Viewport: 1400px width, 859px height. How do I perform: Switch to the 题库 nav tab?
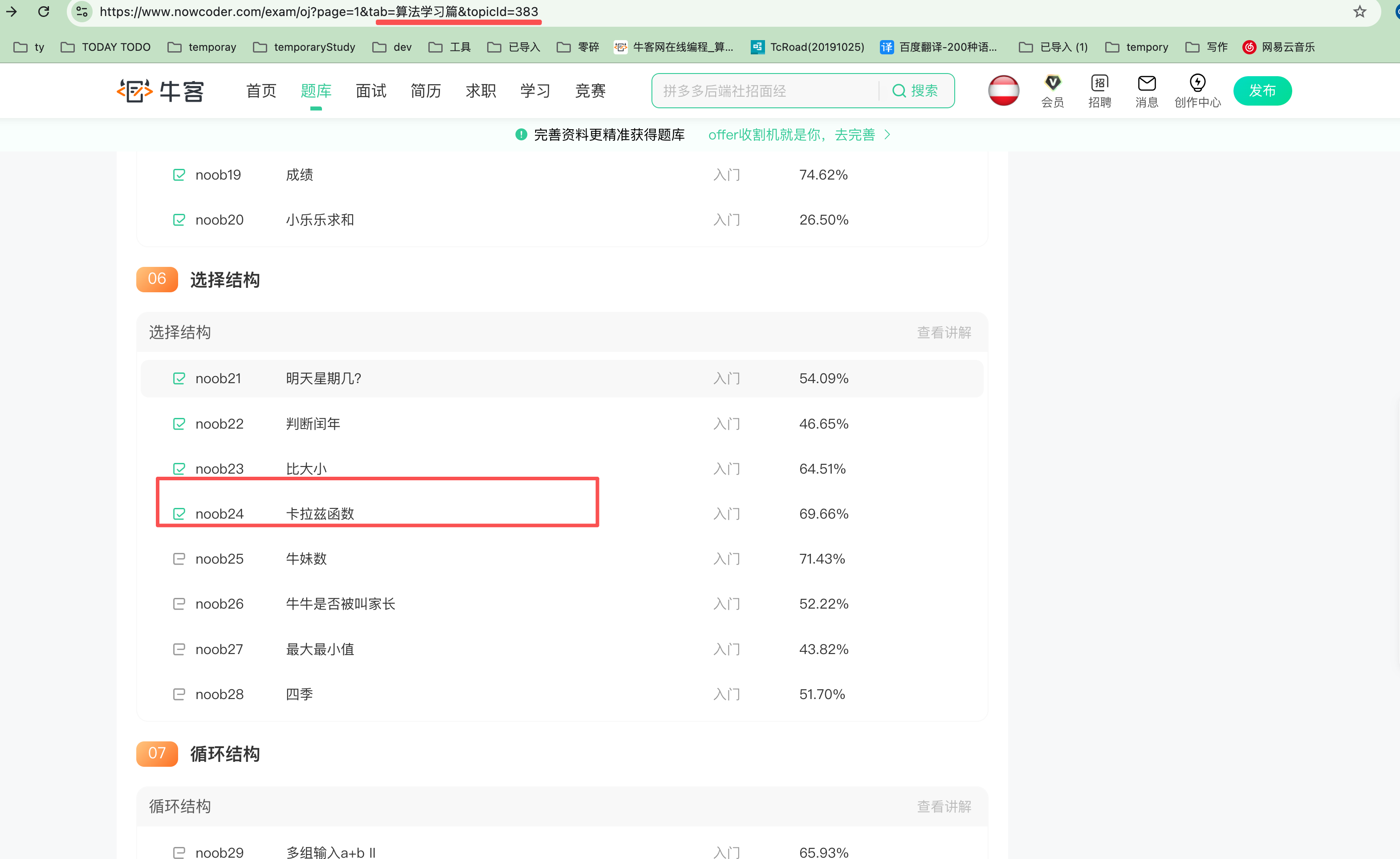(x=316, y=91)
